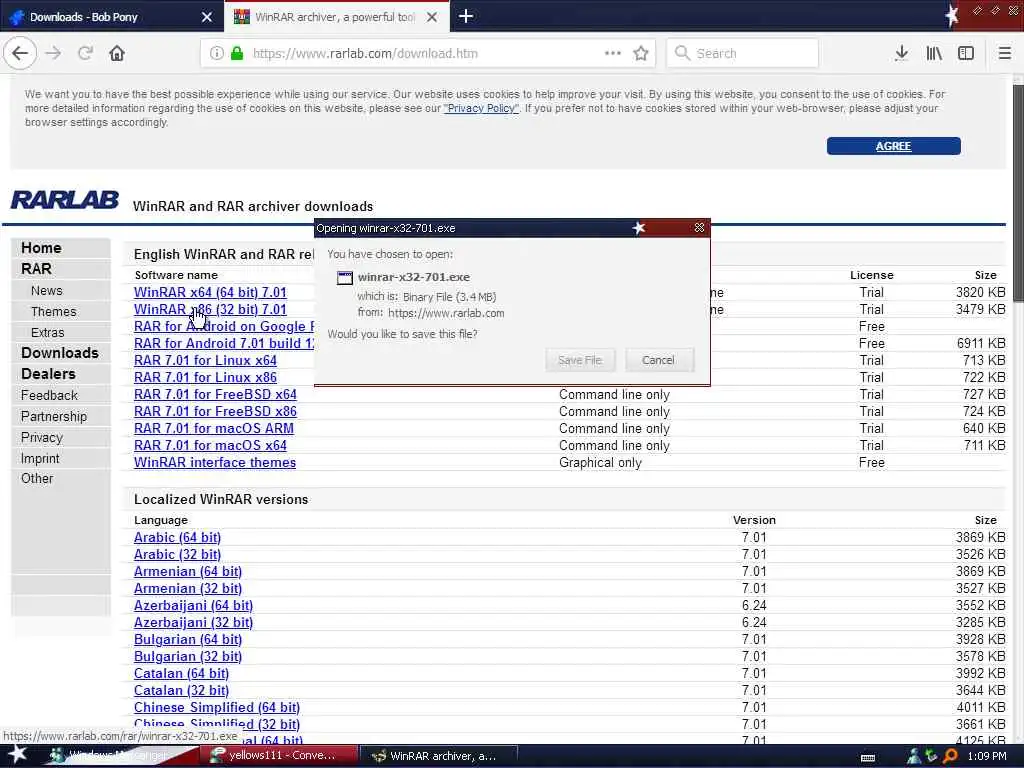The height and width of the screenshot is (768, 1024).
Task: Click the winrar-x32-701.exe file icon
Action: (x=344, y=278)
